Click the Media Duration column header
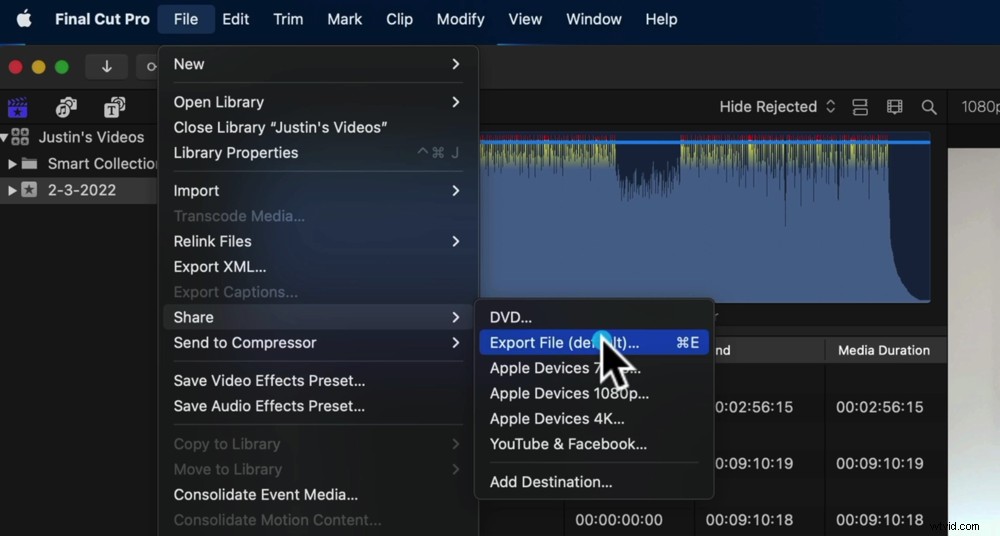This screenshot has height=536, width=1000. (x=884, y=350)
